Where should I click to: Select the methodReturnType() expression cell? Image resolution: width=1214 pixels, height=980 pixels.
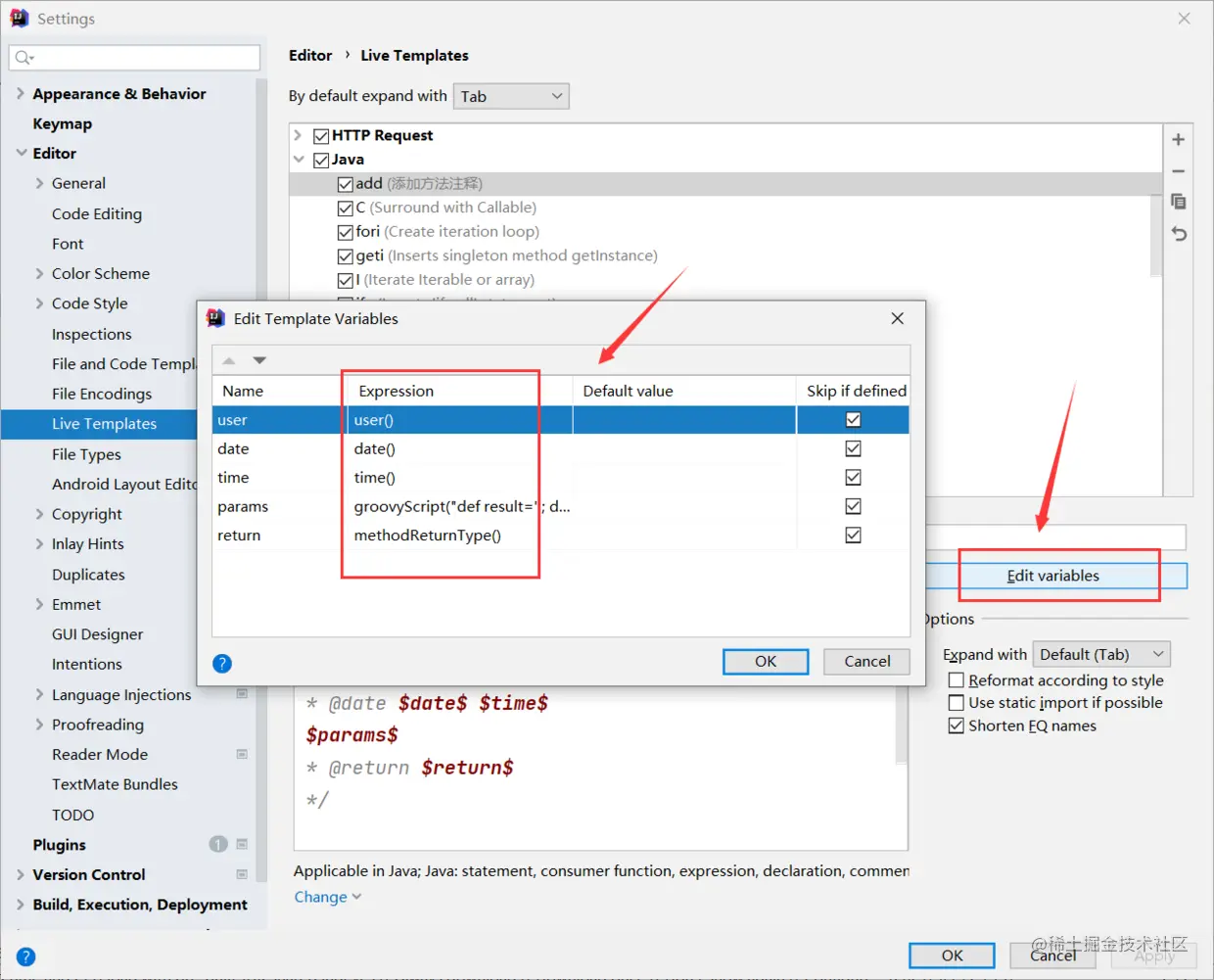tap(459, 536)
